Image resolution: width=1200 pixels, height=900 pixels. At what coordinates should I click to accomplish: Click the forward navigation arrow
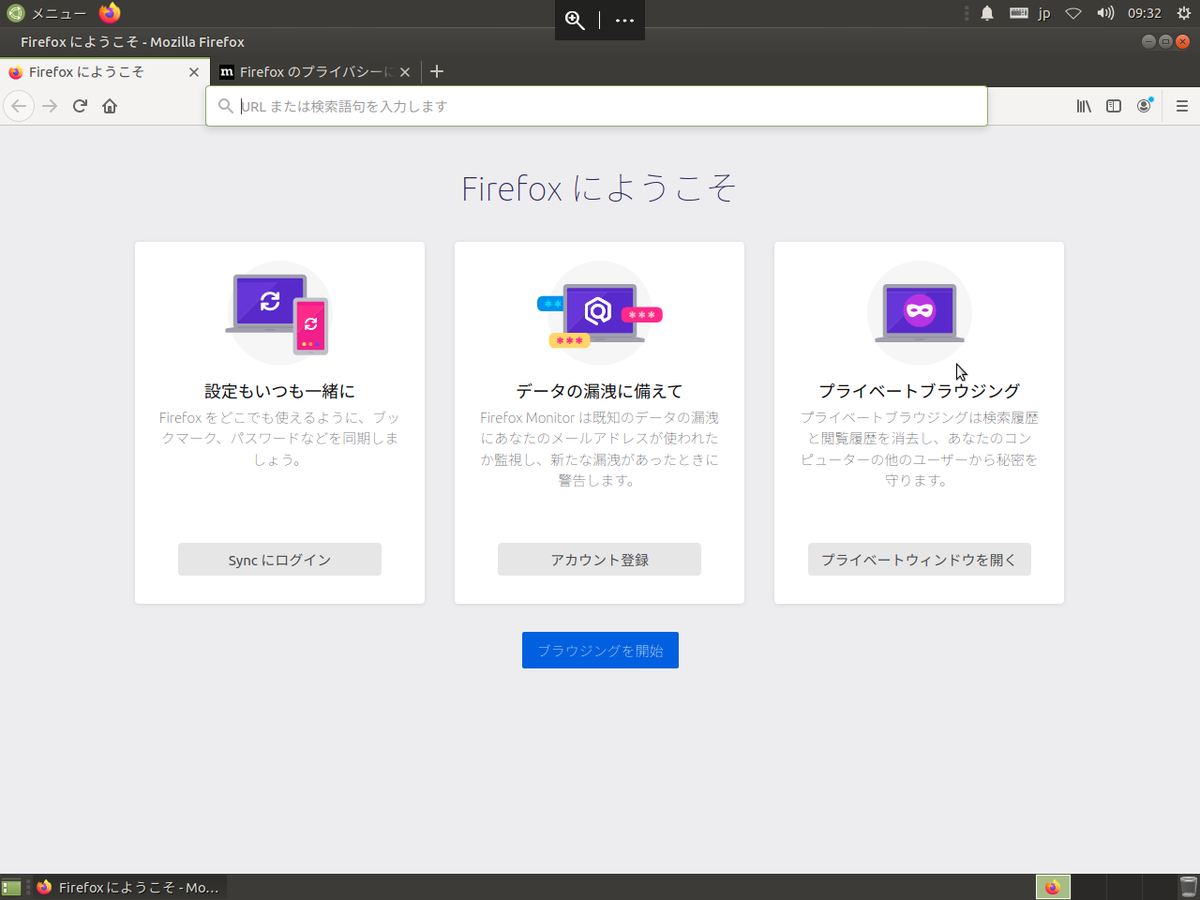[x=48, y=105]
